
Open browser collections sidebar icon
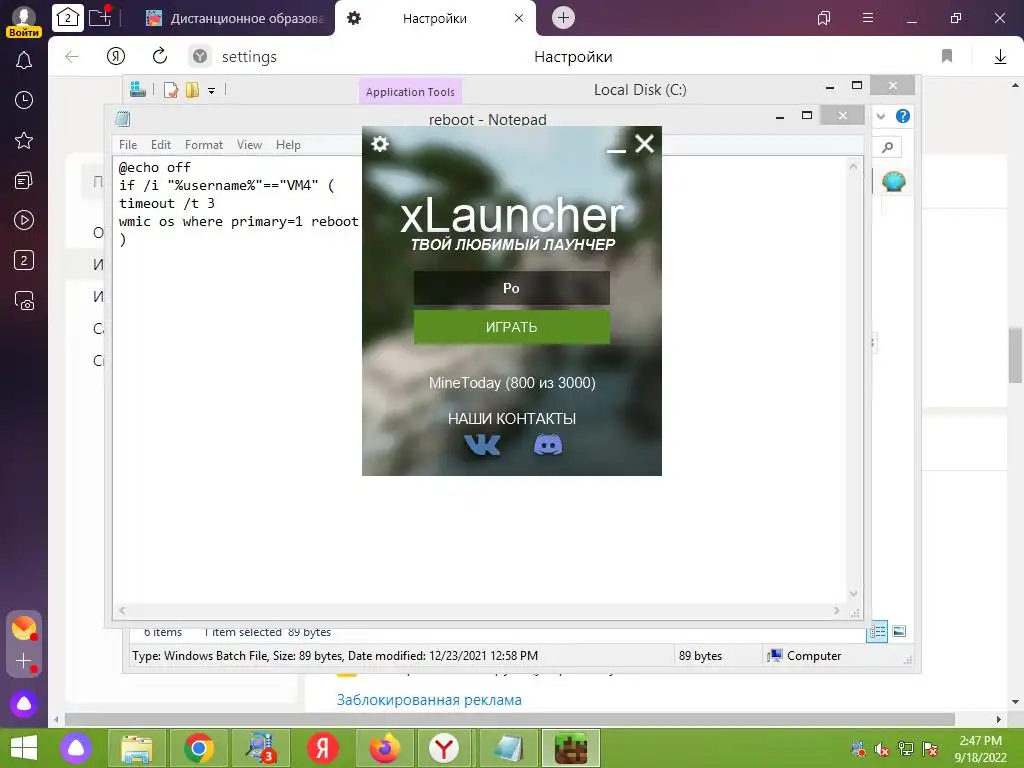24,180
